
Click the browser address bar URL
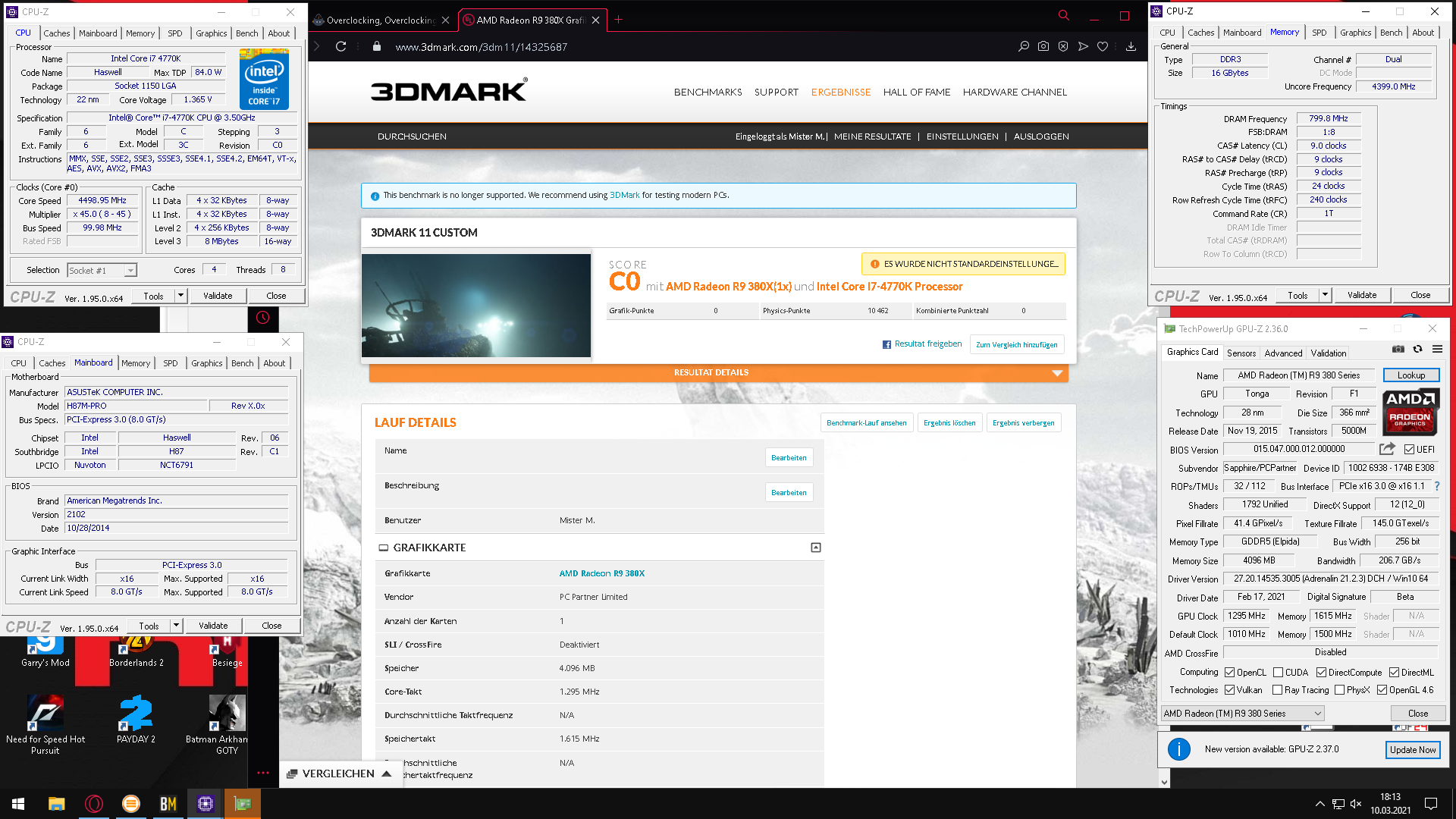(482, 47)
